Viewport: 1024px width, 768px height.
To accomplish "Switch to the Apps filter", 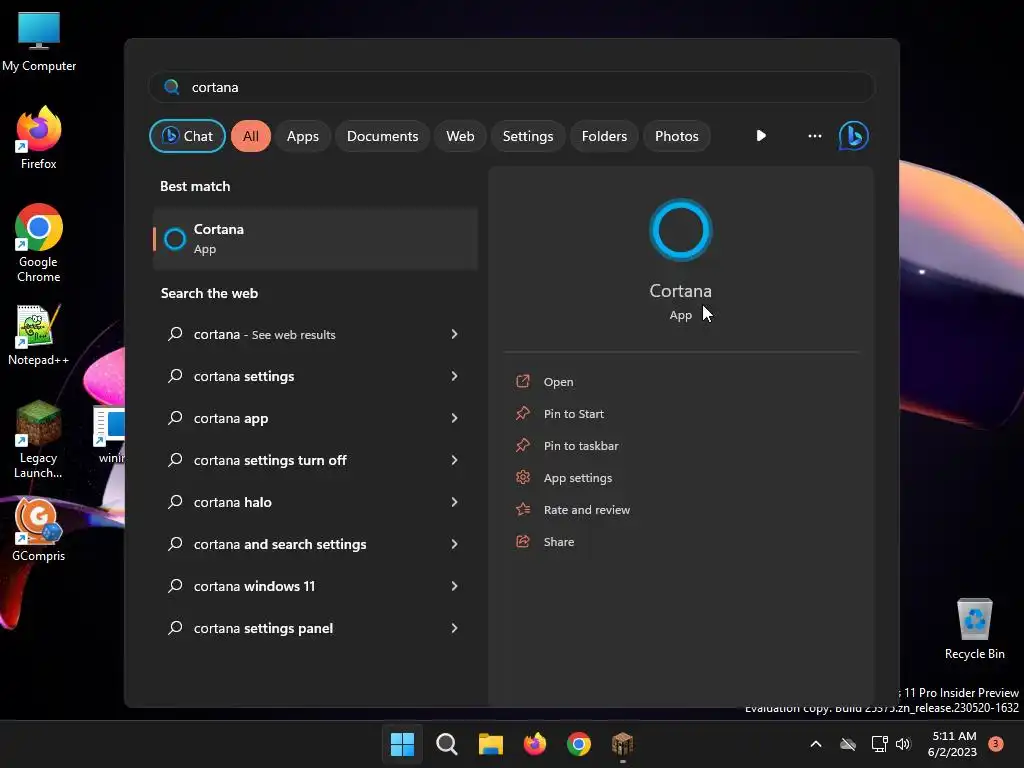I will (302, 136).
